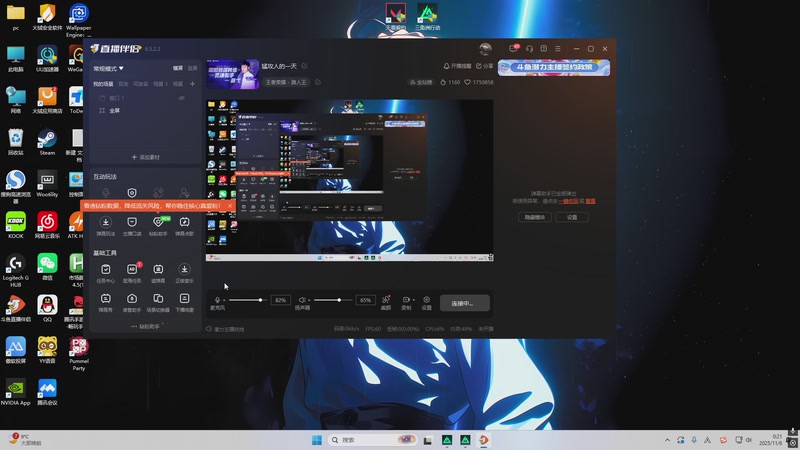This screenshot has height=450, width=800.
Task: Open the 设置 gear beside 录制
Action: [427, 299]
